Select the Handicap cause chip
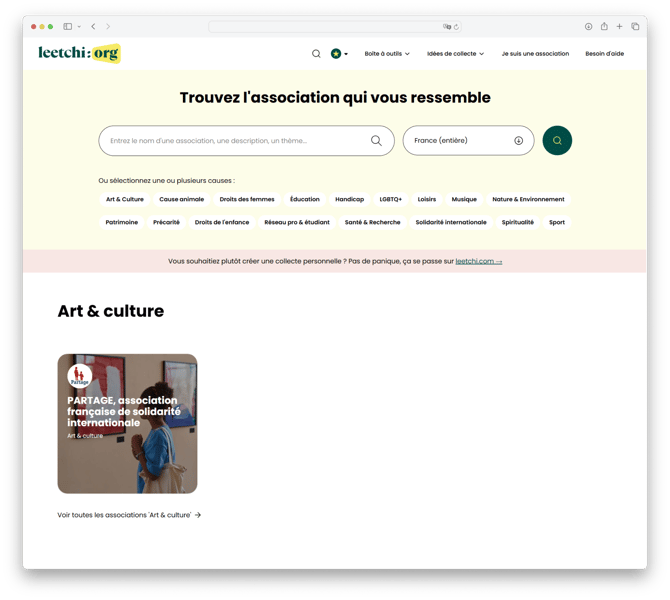This screenshot has width=670, height=600. coord(350,199)
